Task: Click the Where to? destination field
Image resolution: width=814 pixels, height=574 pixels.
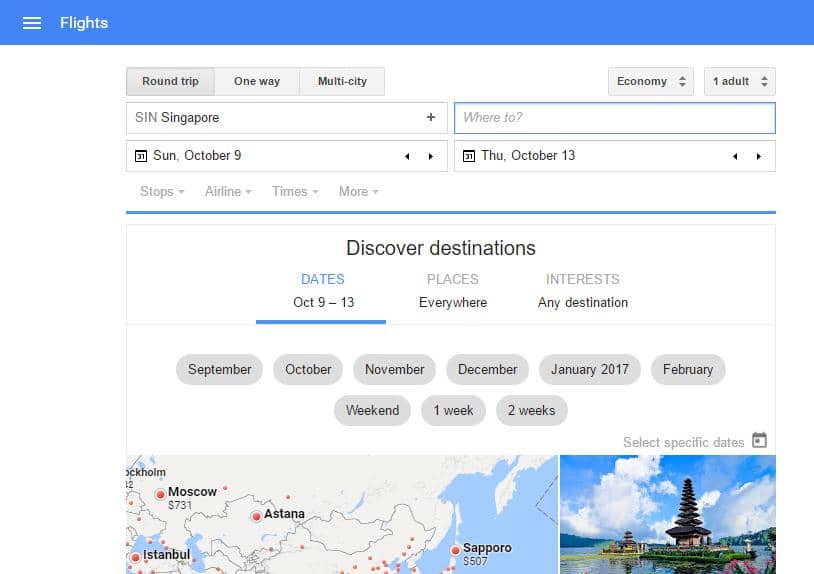Action: click(x=614, y=117)
